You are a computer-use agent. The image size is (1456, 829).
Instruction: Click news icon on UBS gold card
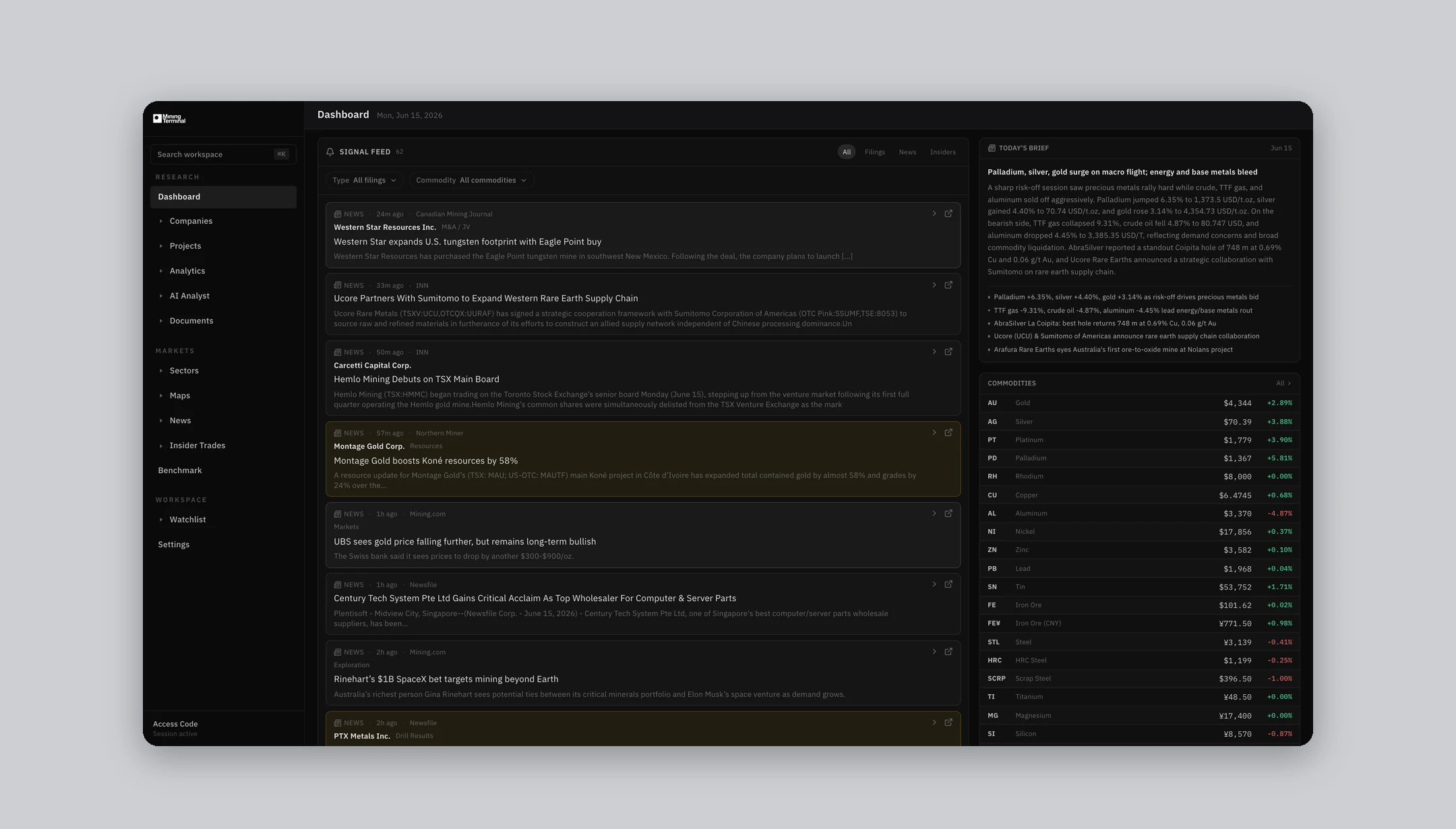pyautogui.click(x=338, y=514)
